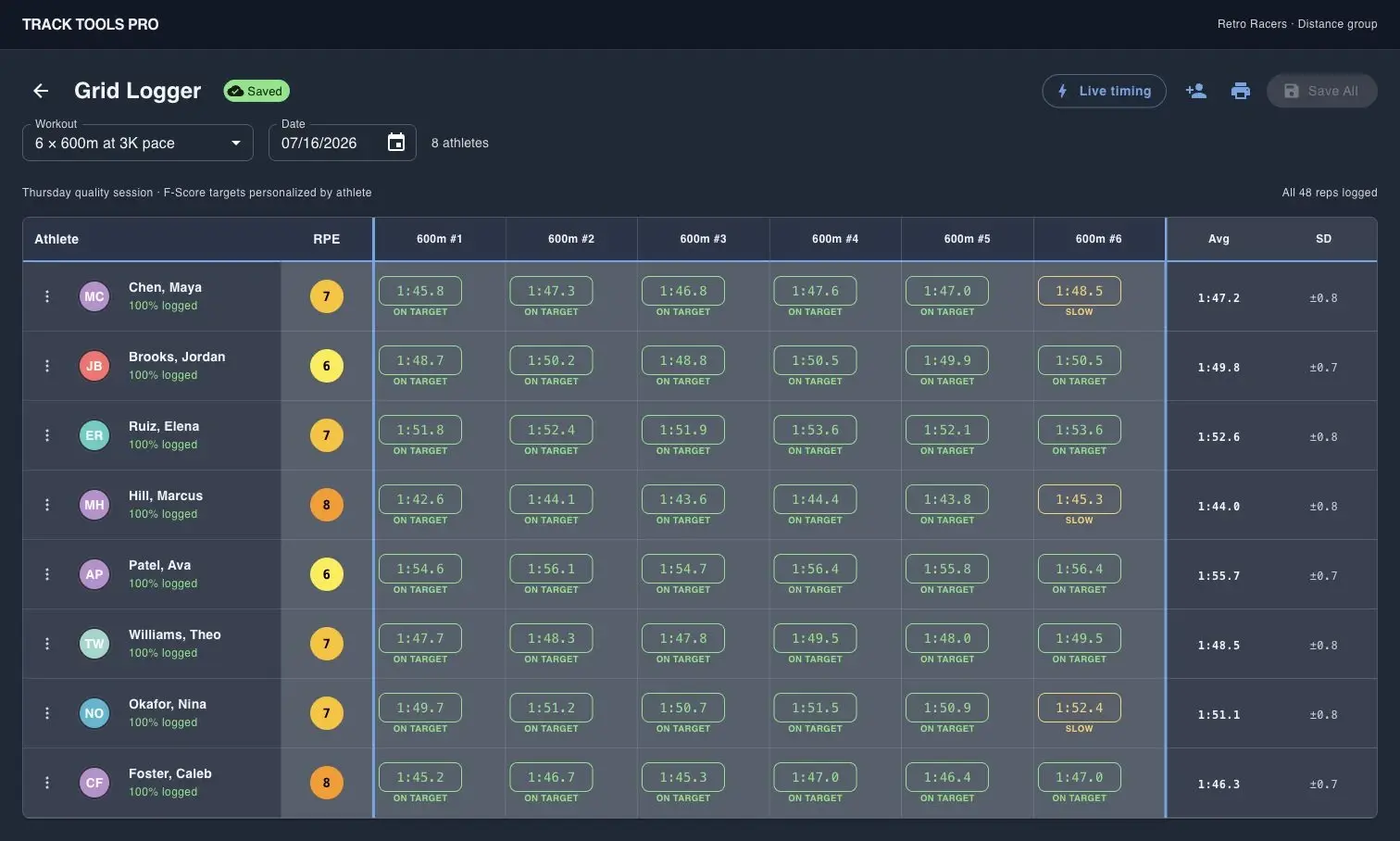Click the name Williams, Theo

click(x=175, y=634)
